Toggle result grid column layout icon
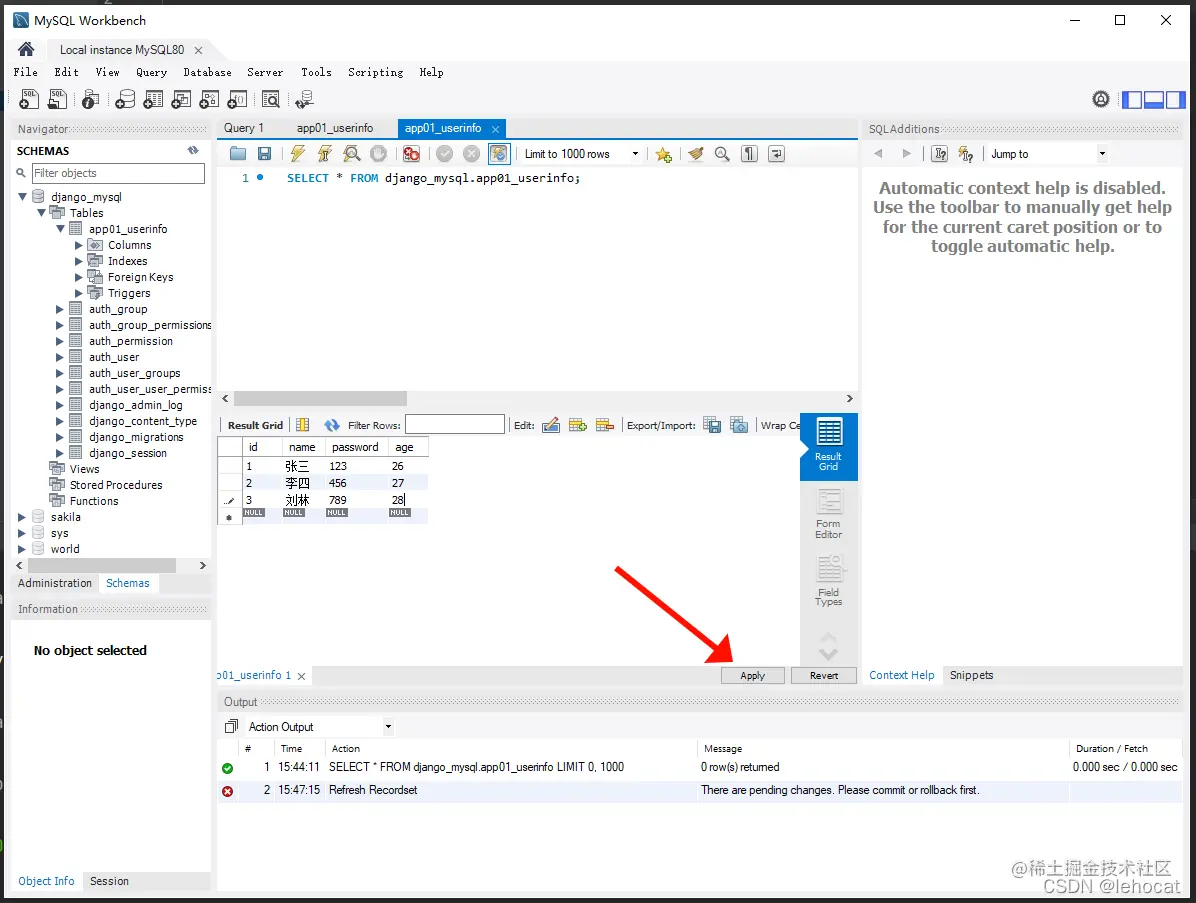Screen dimensions: 1196x903 [x=303, y=426]
